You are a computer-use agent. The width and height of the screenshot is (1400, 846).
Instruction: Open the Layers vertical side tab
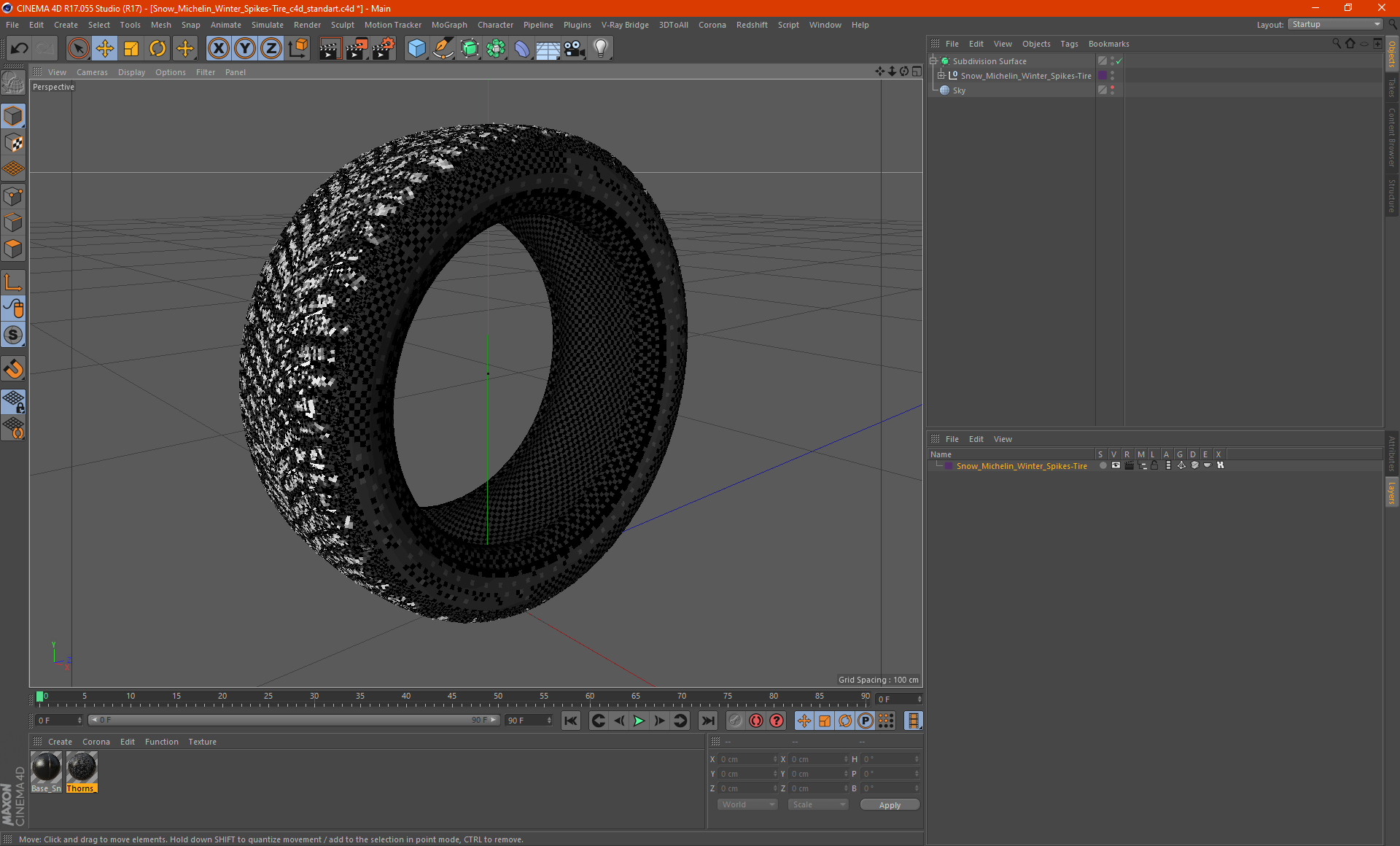[x=1392, y=492]
